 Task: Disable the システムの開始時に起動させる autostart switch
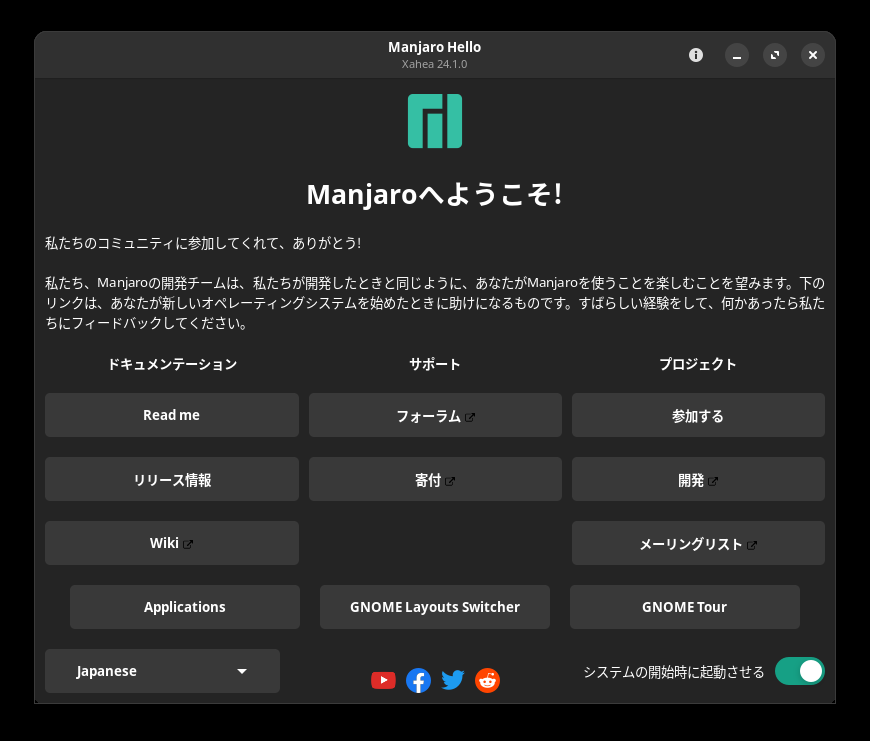point(800,671)
